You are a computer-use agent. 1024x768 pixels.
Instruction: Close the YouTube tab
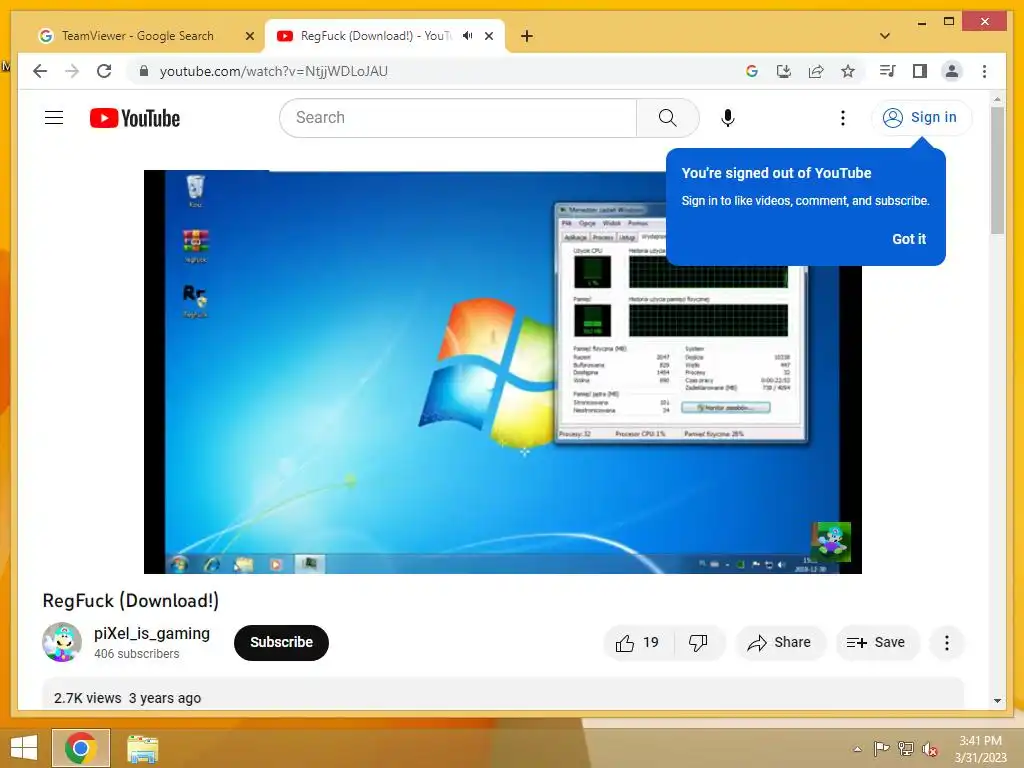tap(488, 36)
